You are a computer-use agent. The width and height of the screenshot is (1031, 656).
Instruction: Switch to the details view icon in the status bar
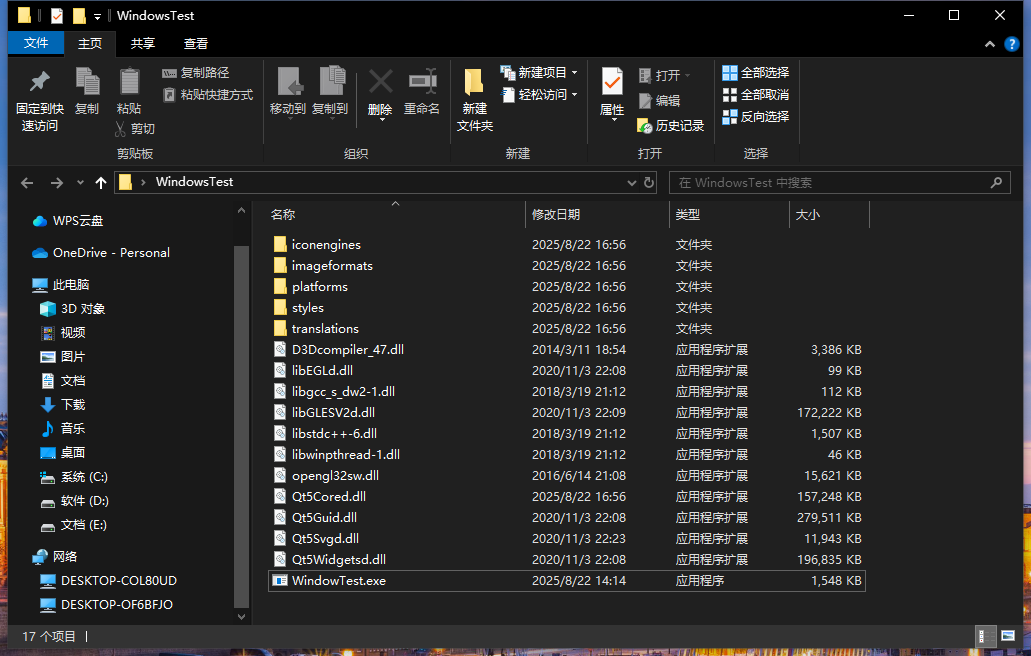[x=985, y=636]
